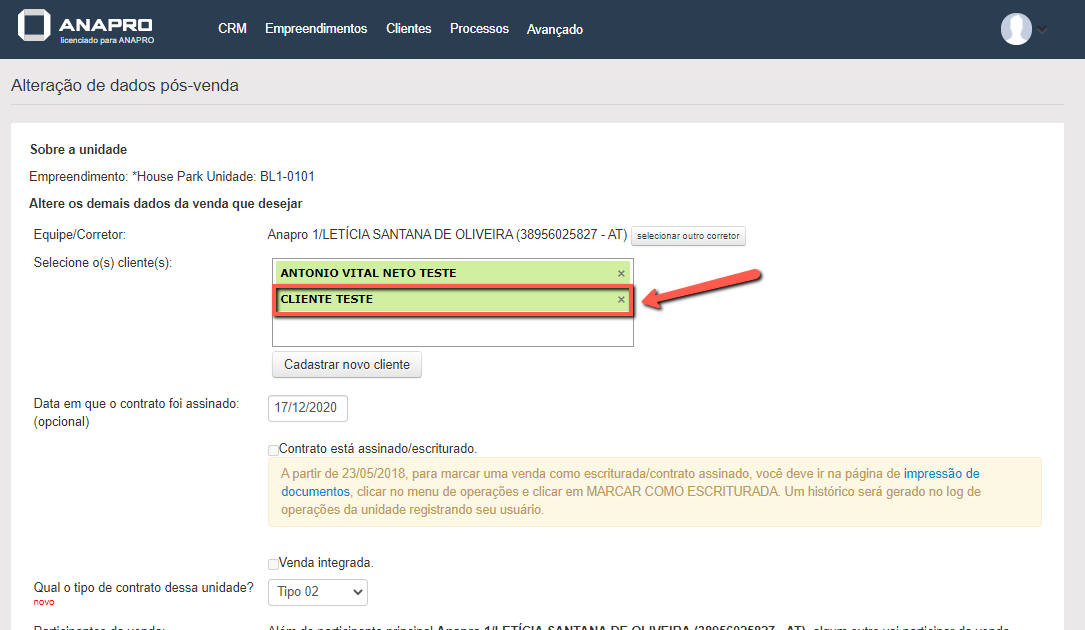Click the ANAPRO logo
Screen dimensions: 1085x630
coord(86,28)
